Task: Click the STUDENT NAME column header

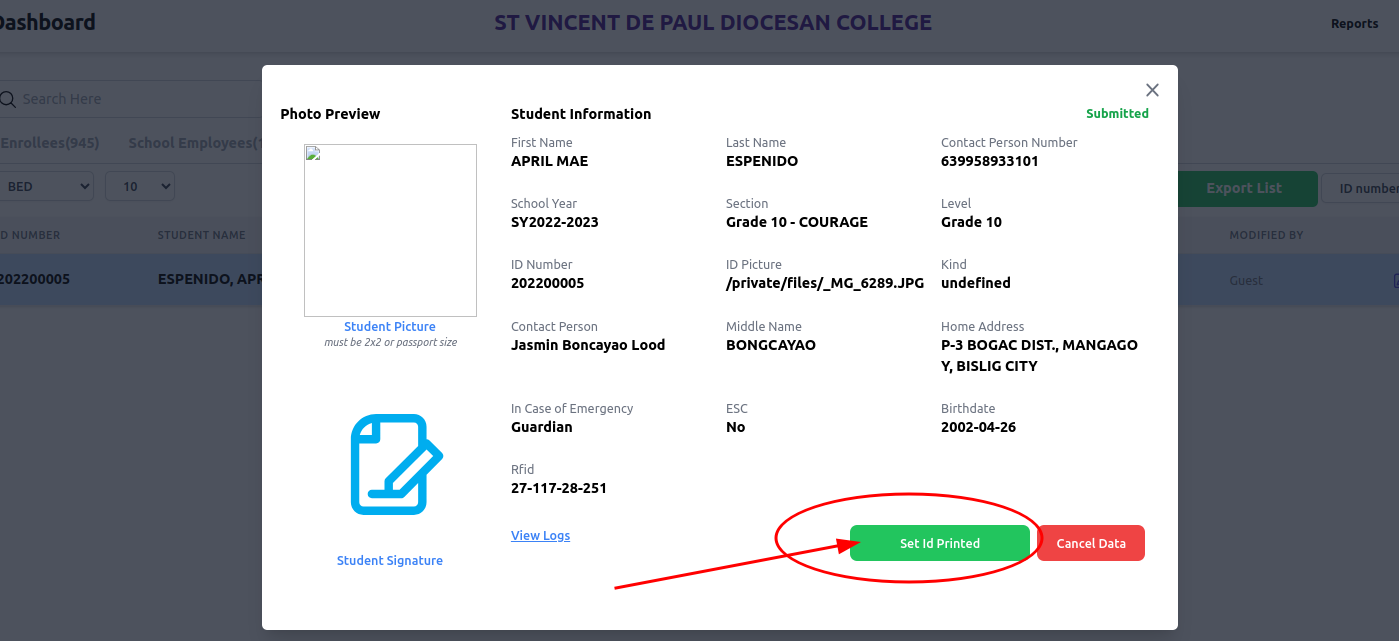Action: coord(201,235)
